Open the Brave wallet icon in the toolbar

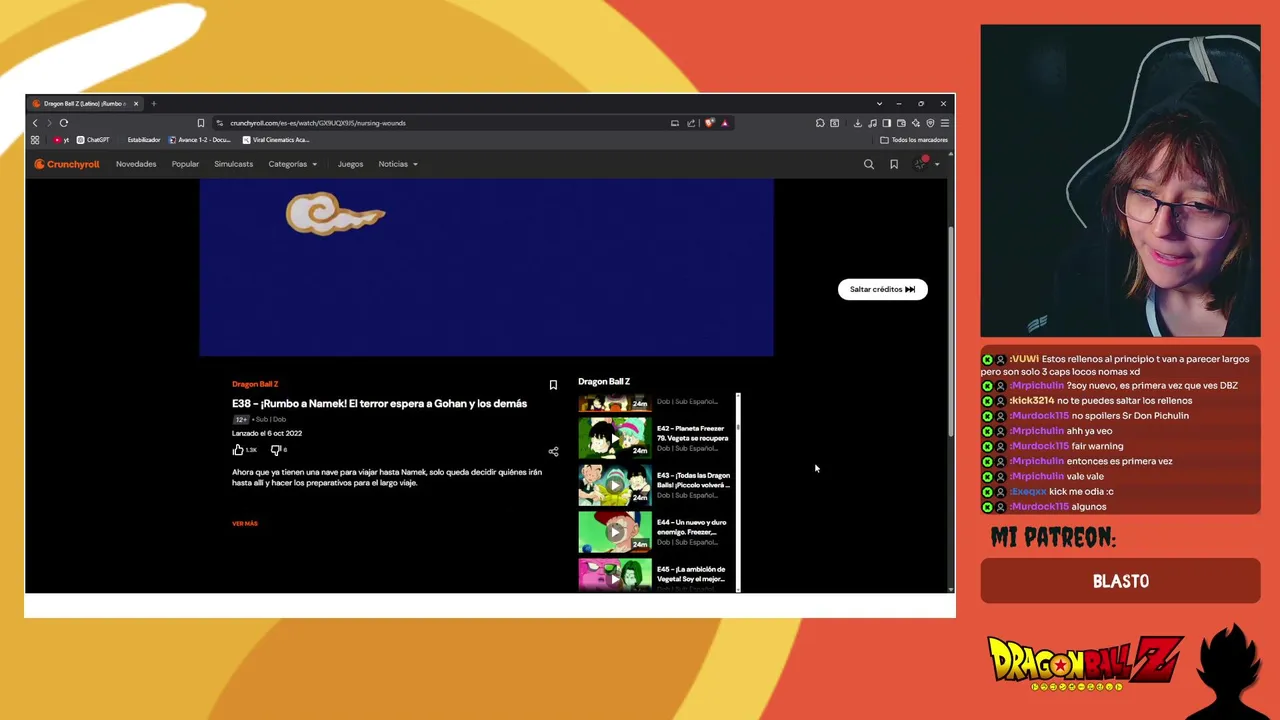click(x=901, y=123)
